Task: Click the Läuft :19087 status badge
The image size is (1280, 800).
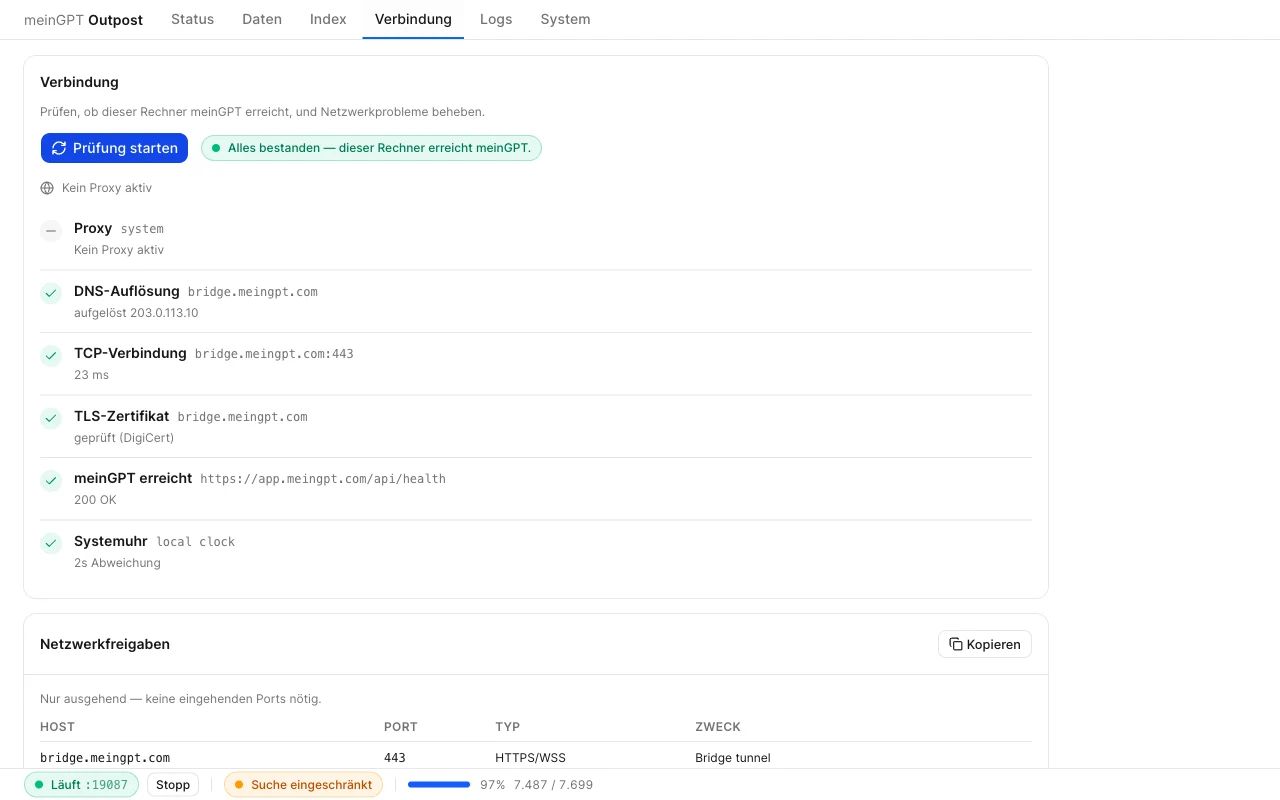Action: pyautogui.click(x=81, y=785)
